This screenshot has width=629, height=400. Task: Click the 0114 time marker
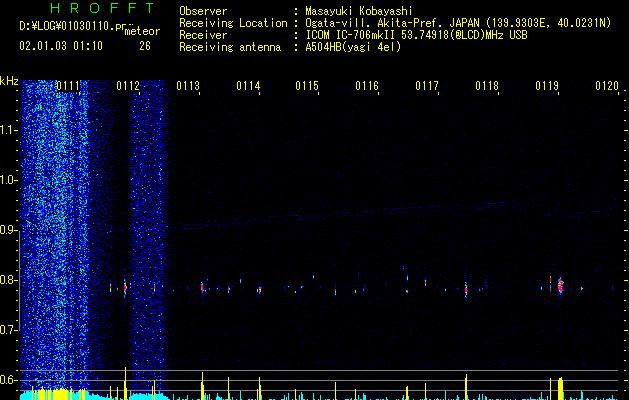pos(248,86)
